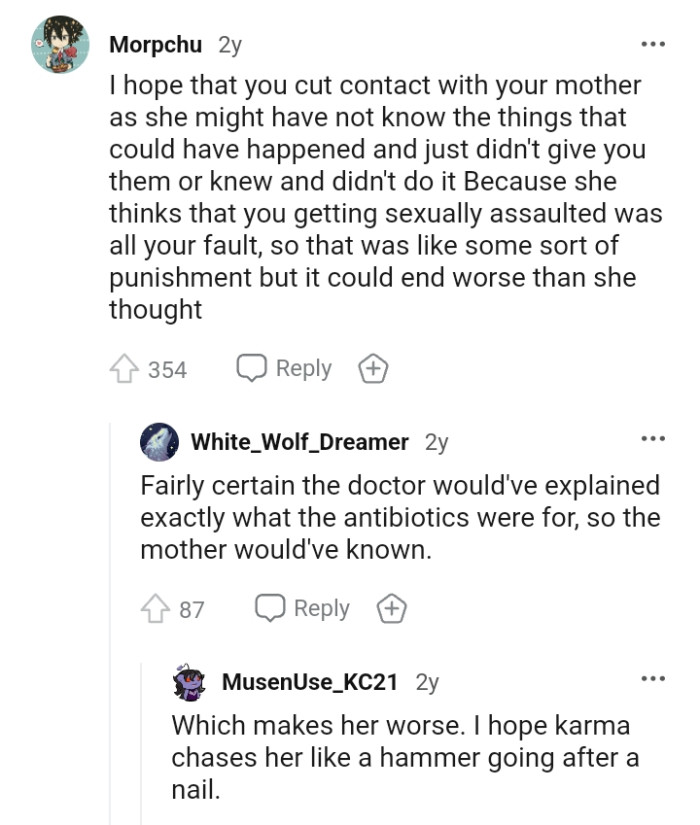This screenshot has height=825, width=700.
Task: Click the award icon beside White_Wolf_Dreamer's Reply button
Action: click(x=390, y=608)
